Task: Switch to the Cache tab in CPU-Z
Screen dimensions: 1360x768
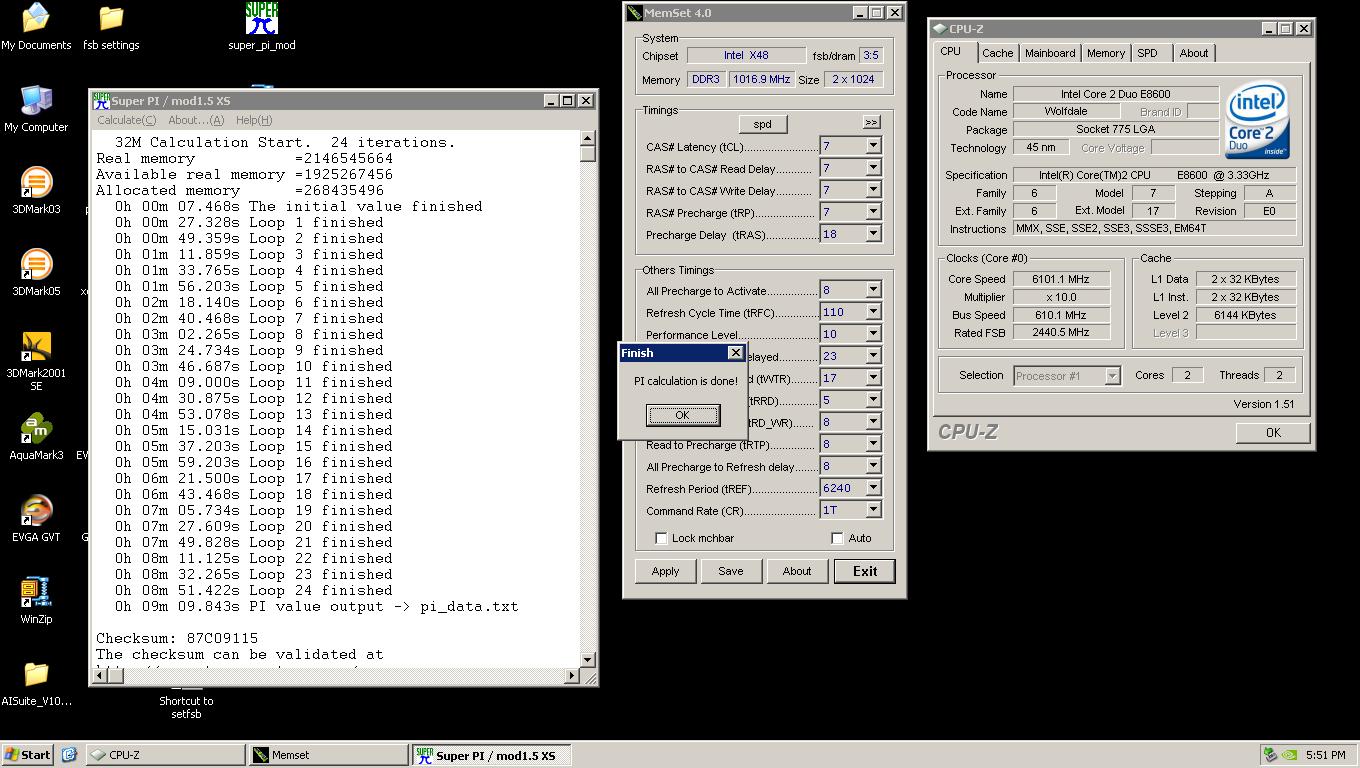Action: pyautogui.click(x=997, y=53)
